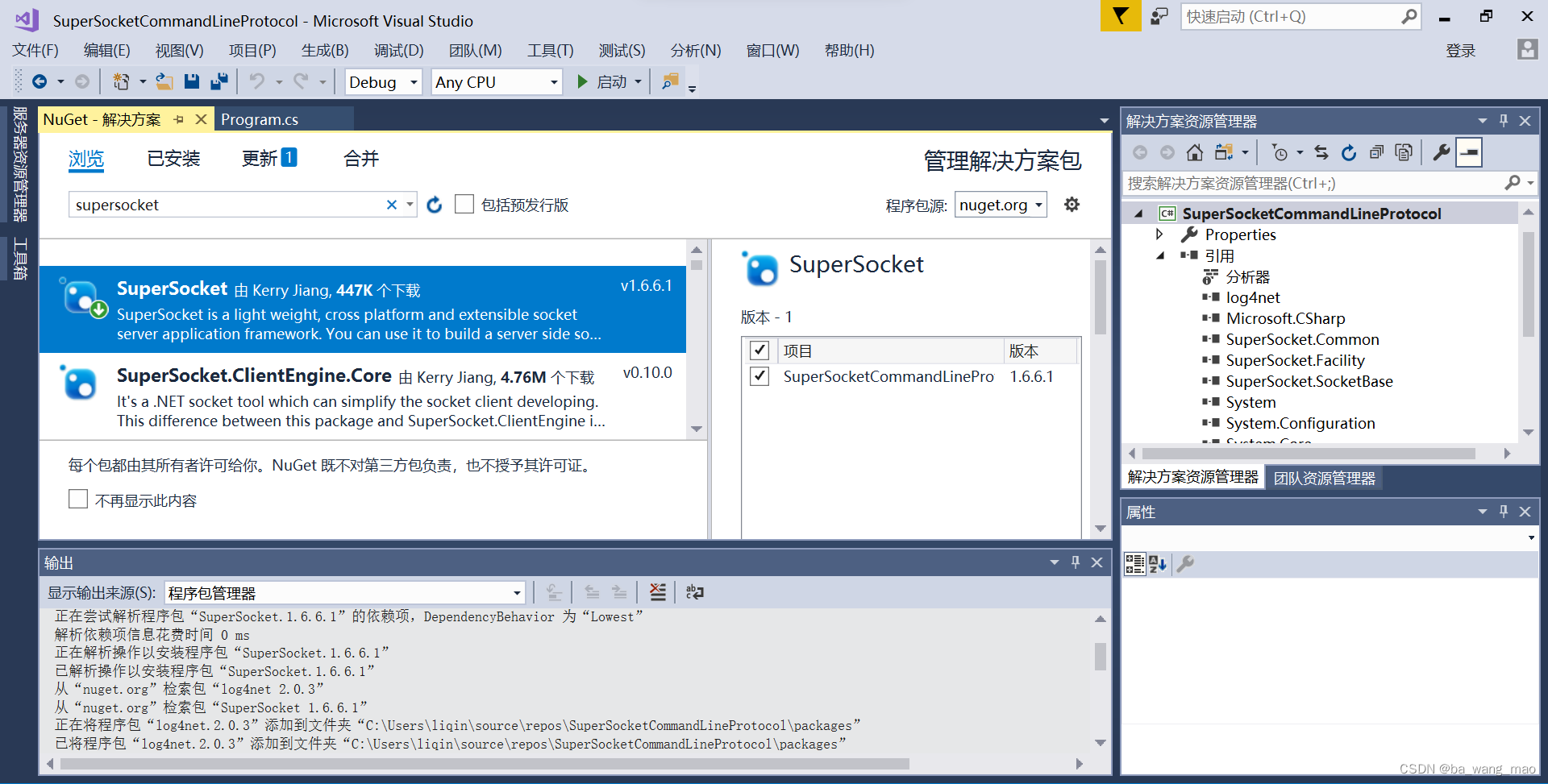Select the SuperSocket.SocketBase reference

1309,381
